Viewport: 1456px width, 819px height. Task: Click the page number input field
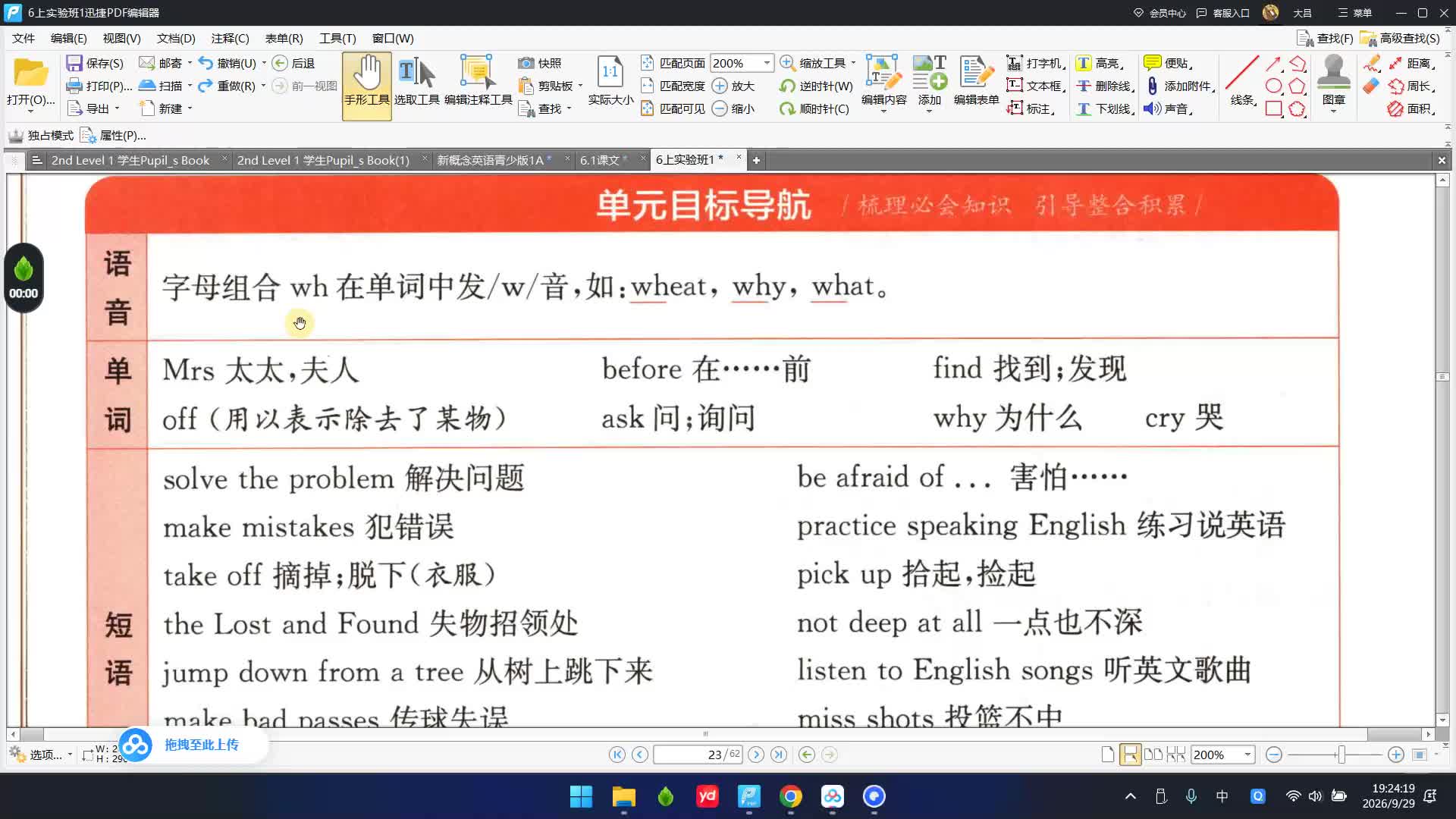click(698, 755)
